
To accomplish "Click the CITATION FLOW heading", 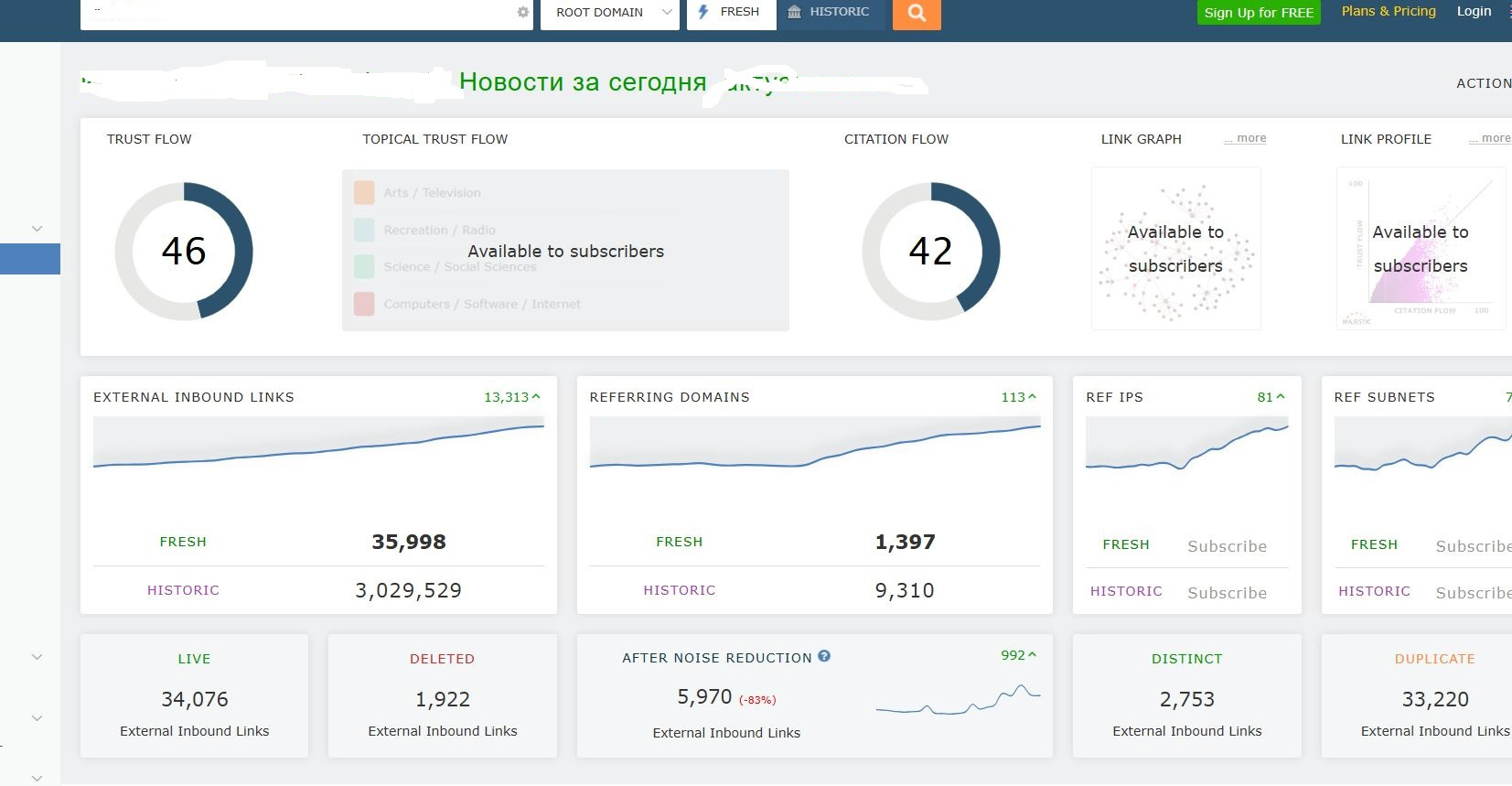I will (896, 139).
